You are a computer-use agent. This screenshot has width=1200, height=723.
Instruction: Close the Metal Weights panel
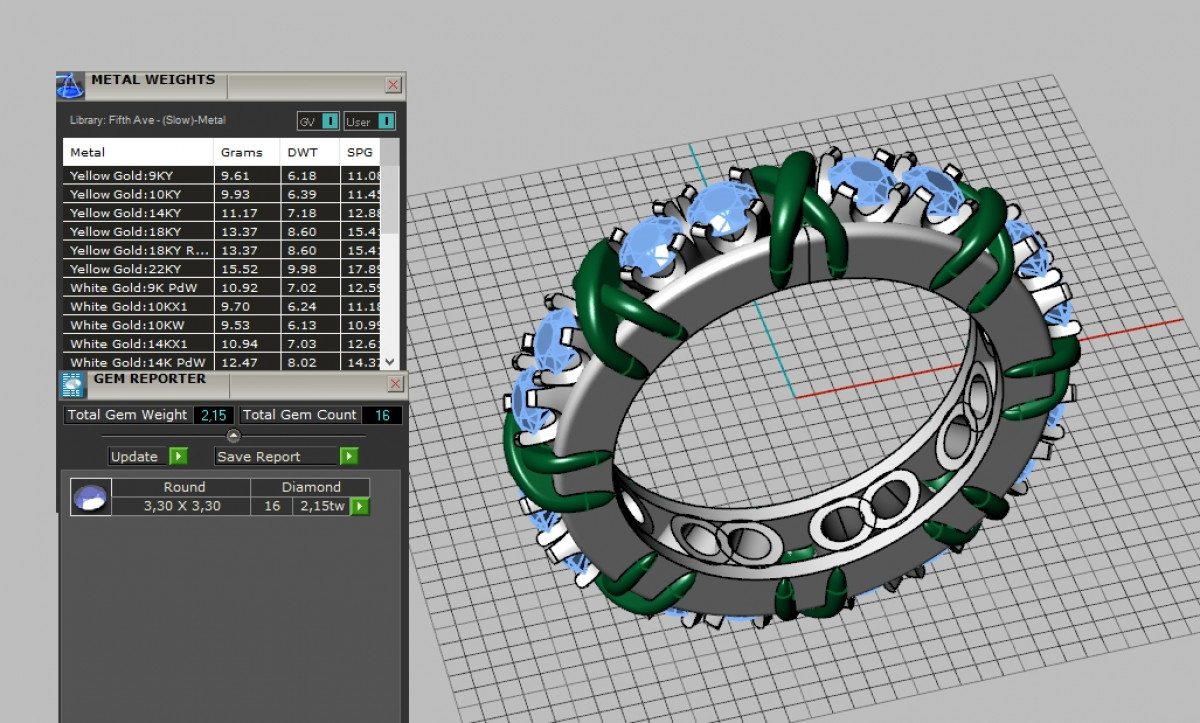pyautogui.click(x=394, y=86)
